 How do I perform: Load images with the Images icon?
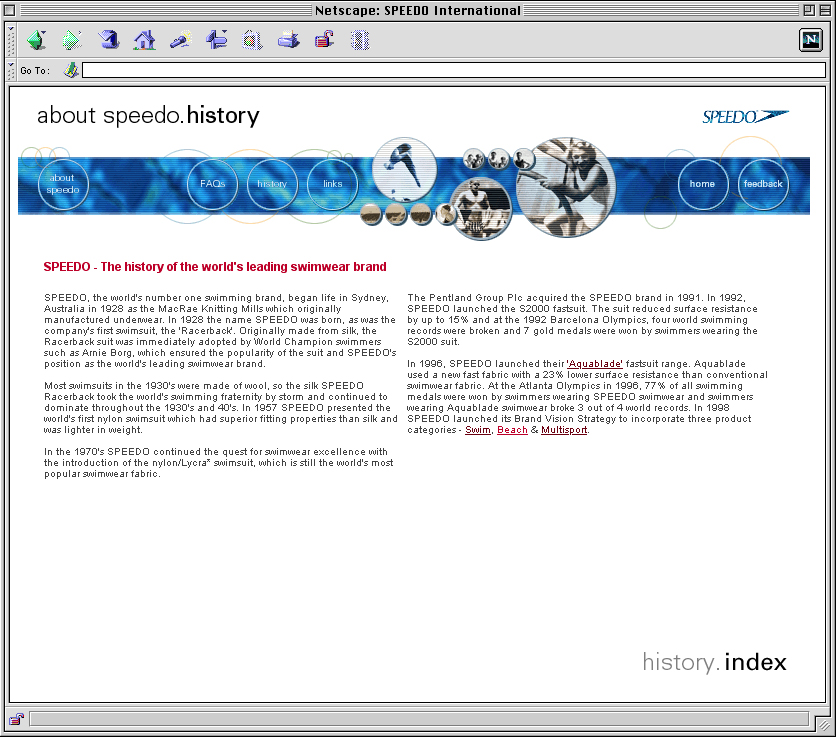(x=252, y=40)
